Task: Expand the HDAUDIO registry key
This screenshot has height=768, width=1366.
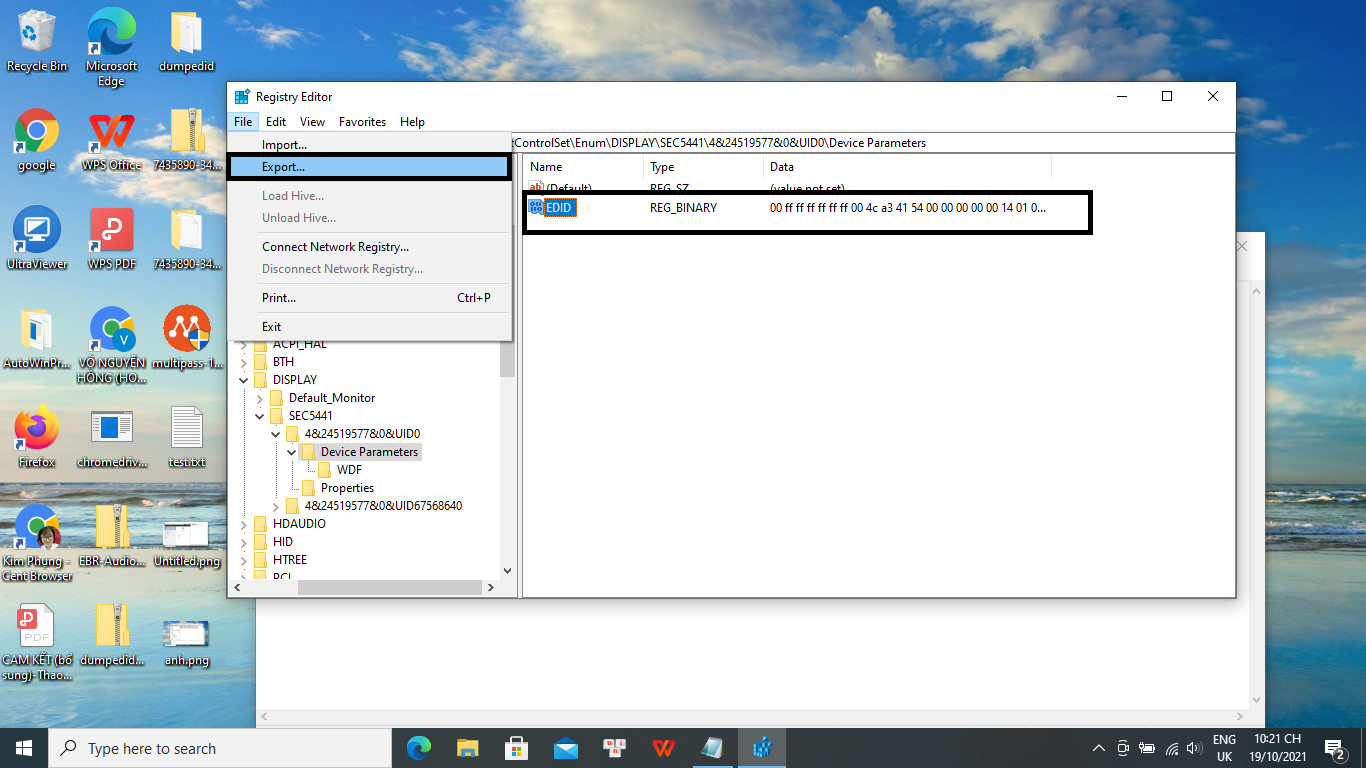Action: tap(245, 524)
